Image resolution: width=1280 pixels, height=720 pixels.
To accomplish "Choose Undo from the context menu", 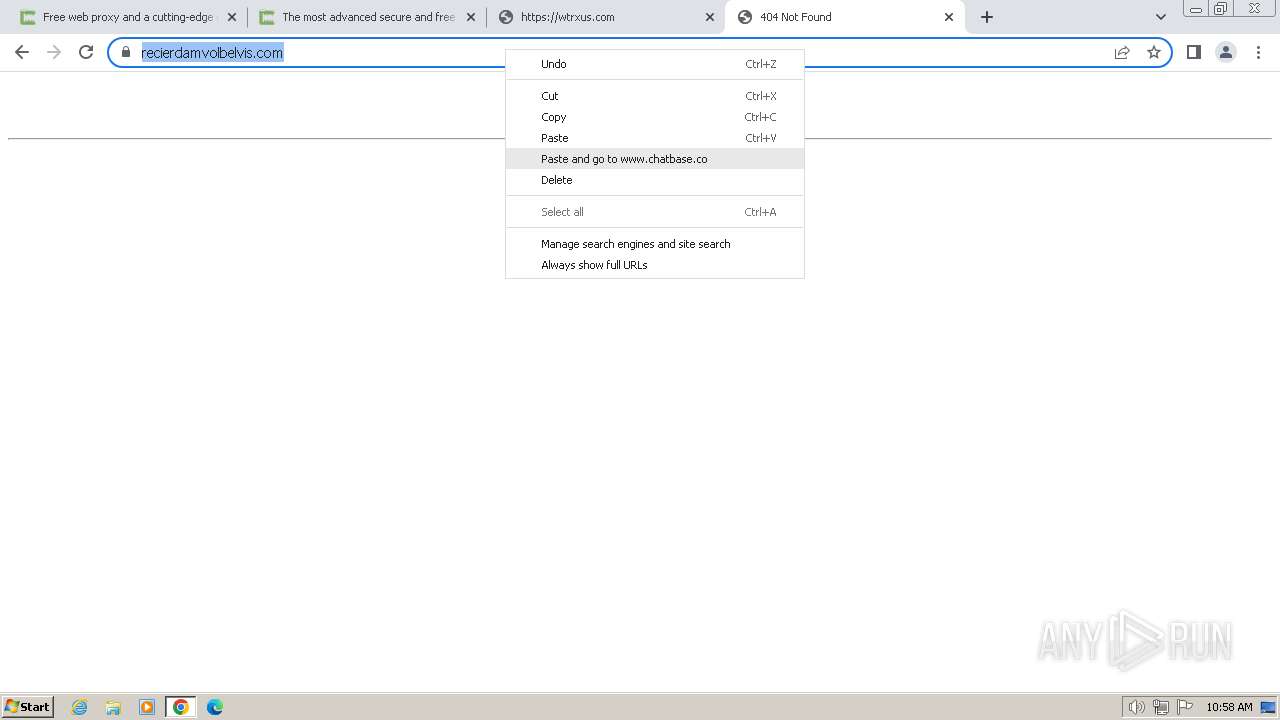I will (654, 64).
